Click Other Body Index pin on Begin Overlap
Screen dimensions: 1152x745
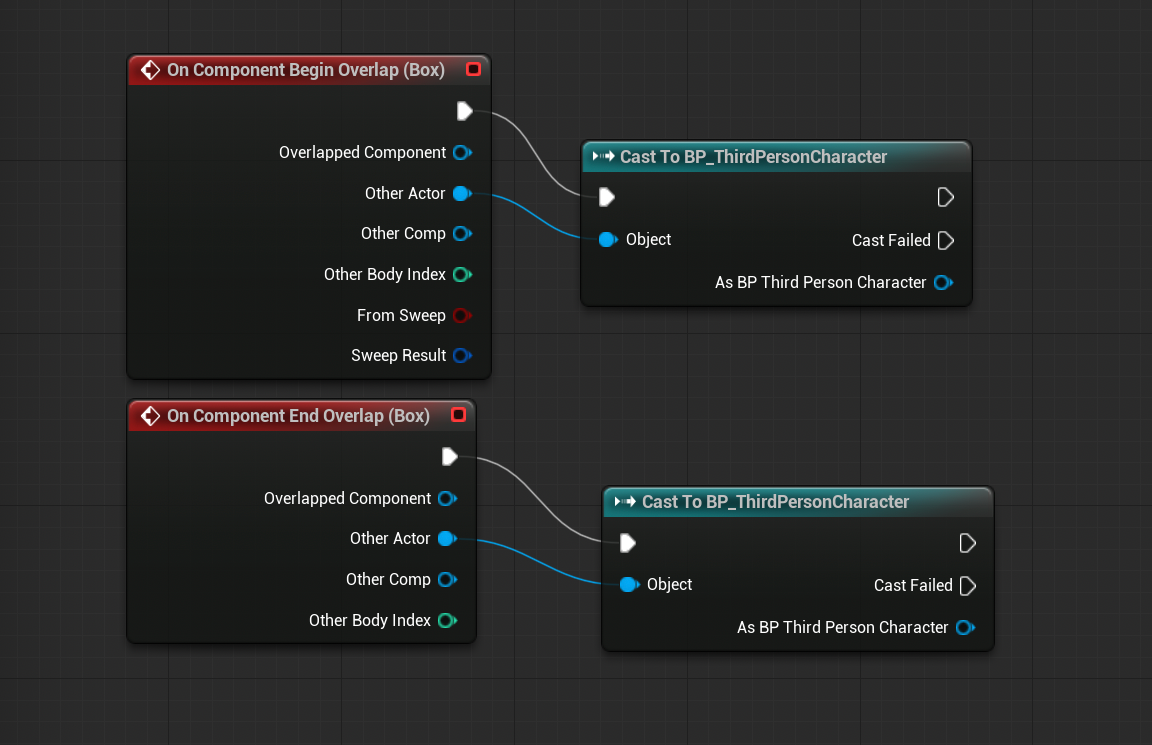[461, 274]
